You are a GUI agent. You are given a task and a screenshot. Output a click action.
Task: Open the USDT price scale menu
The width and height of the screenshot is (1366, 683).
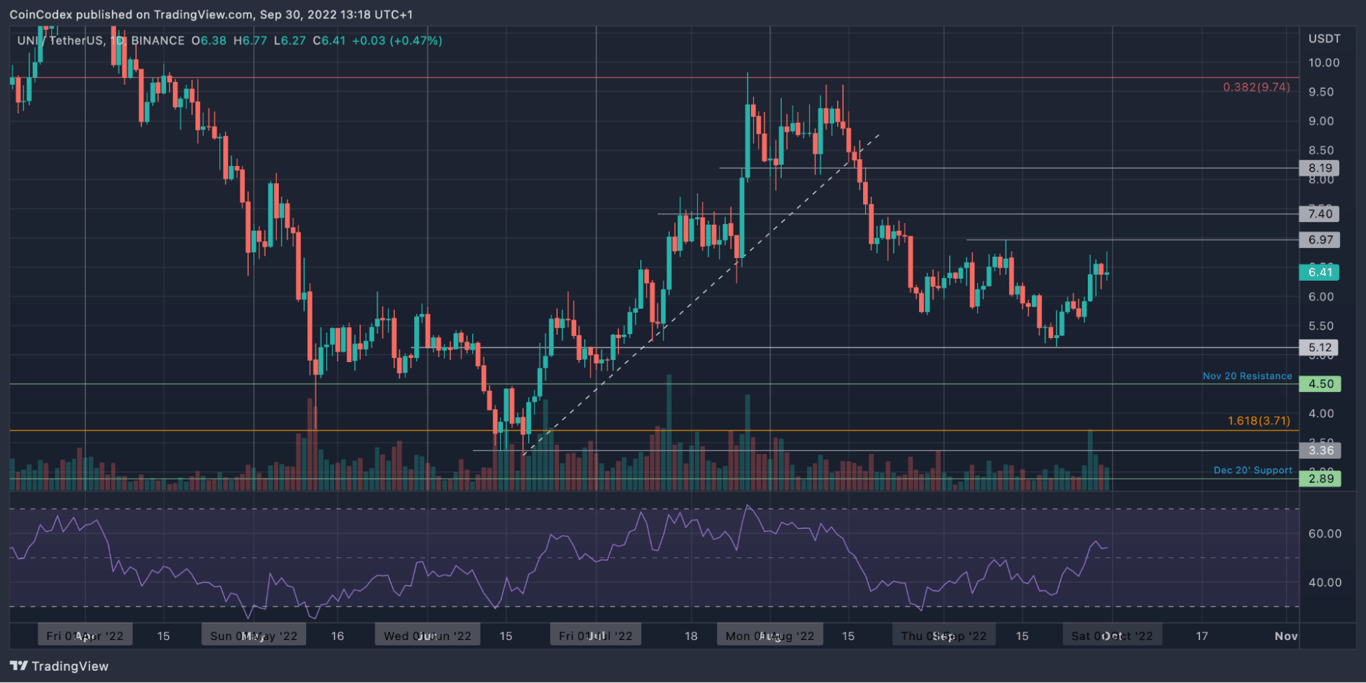[x=1326, y=38]
